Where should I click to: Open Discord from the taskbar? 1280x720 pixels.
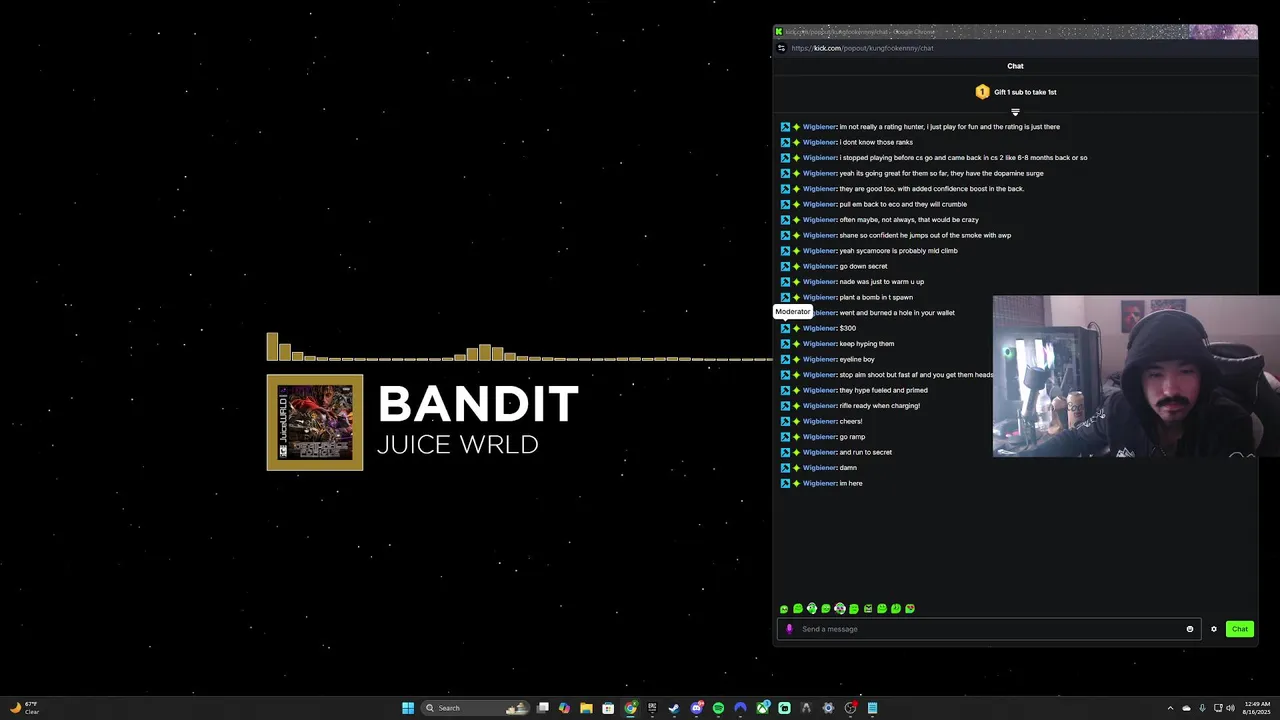[697, 708]
